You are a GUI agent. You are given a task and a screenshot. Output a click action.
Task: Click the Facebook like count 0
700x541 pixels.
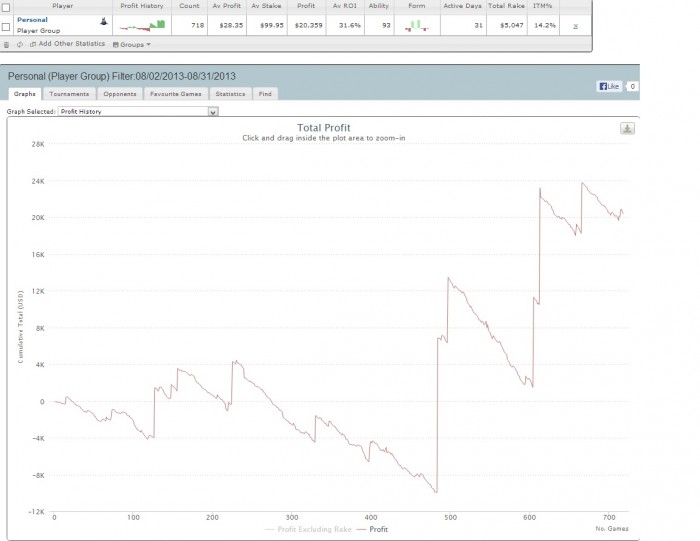click(633, 87)
